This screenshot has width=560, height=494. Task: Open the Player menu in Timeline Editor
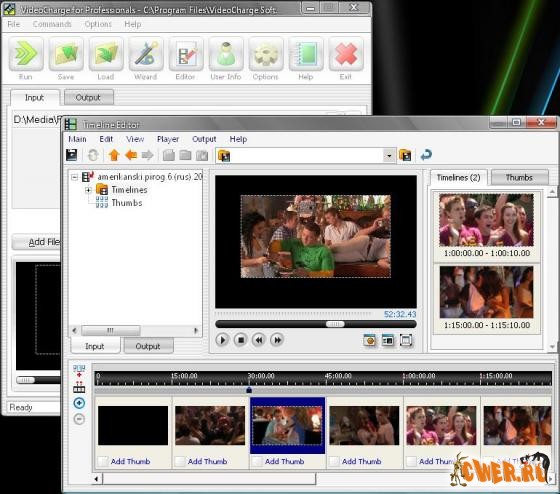point(168,139)
